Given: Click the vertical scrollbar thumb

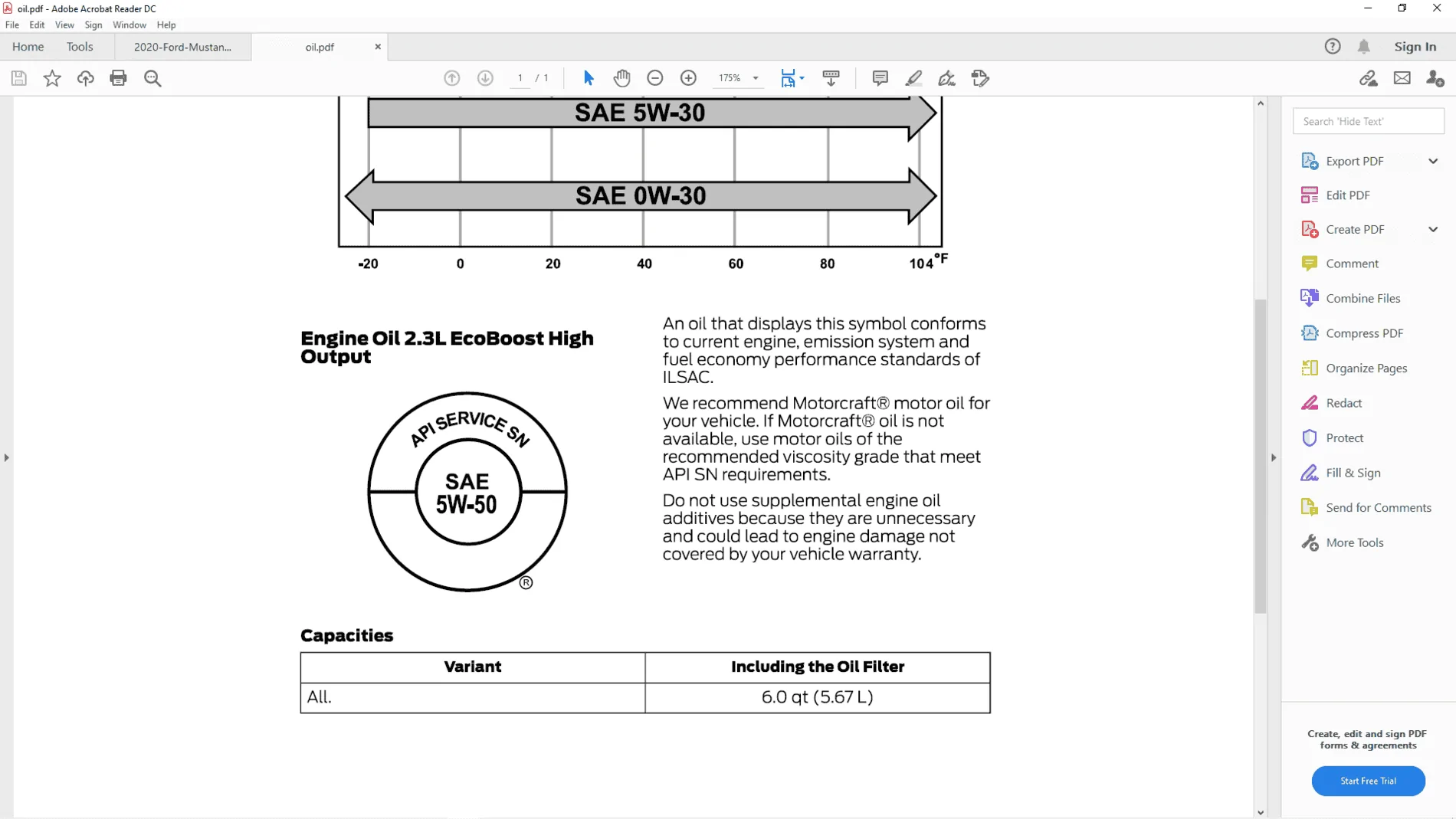Looking at the screenshot, I should click(x=1261, y=455).
